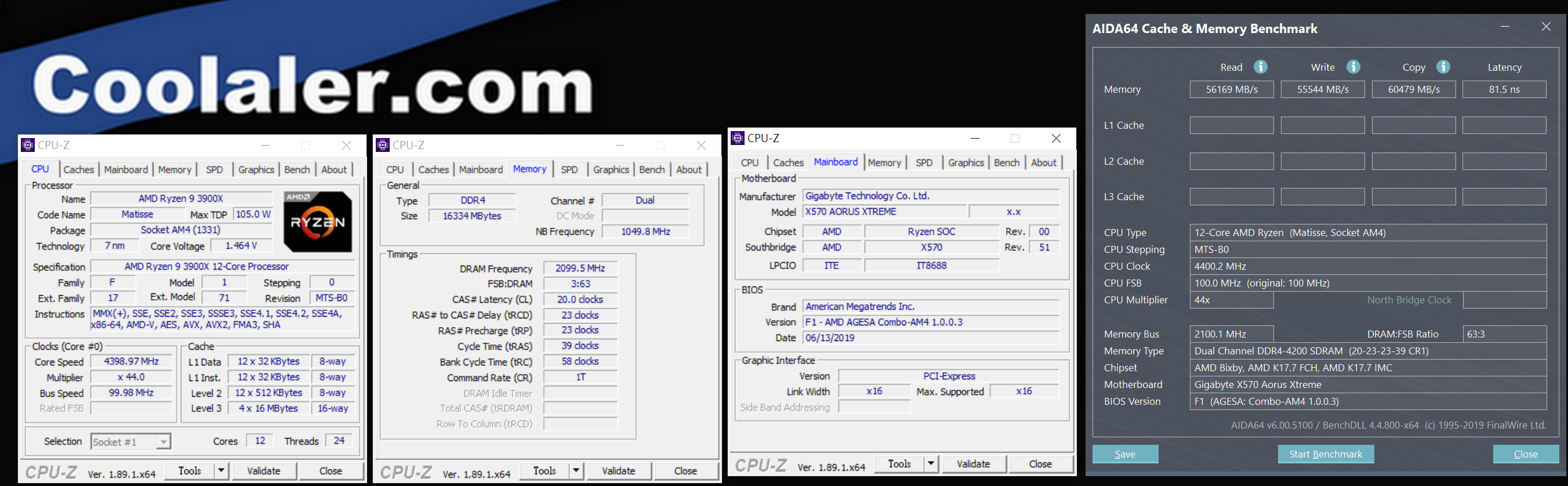Click the X570 AORUS XTREME model field

884,211
